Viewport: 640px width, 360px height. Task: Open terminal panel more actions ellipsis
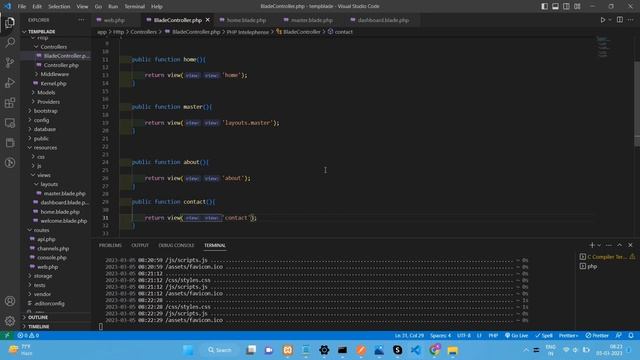(x=609, y=245)
